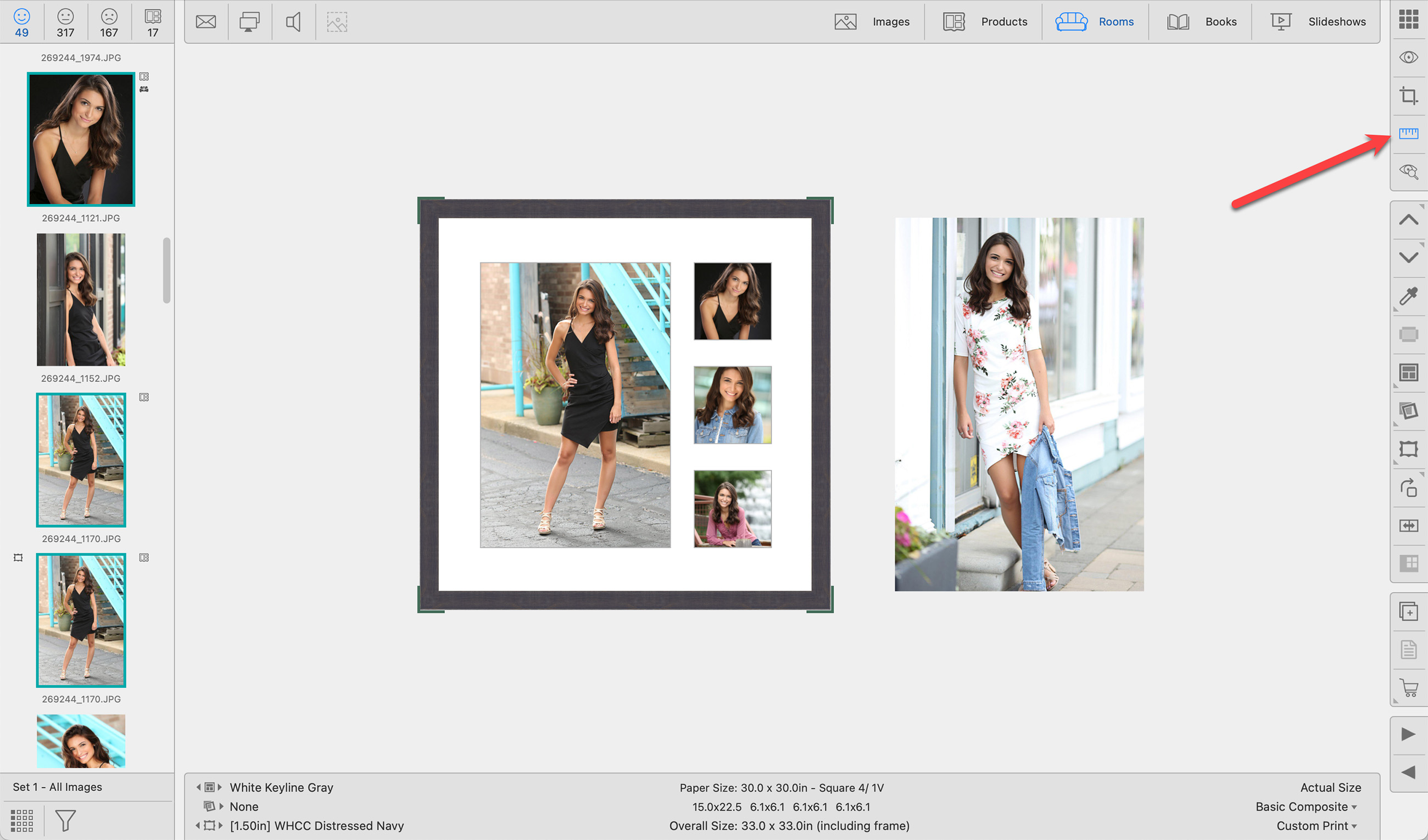The width and height of the screenshot is (1428, 840).
Task: Select the crop tool icon
Action: tap(1408, 95)
